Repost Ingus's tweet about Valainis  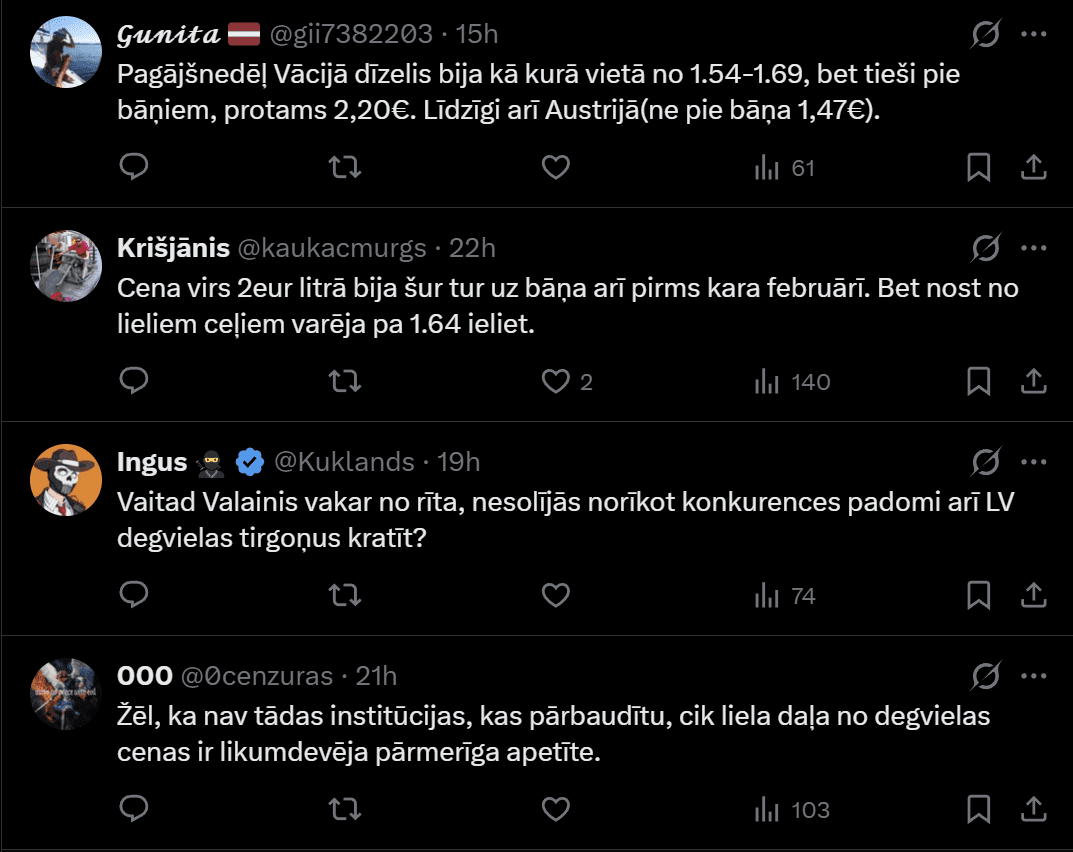pyautogui.click(x=345, y=596)
